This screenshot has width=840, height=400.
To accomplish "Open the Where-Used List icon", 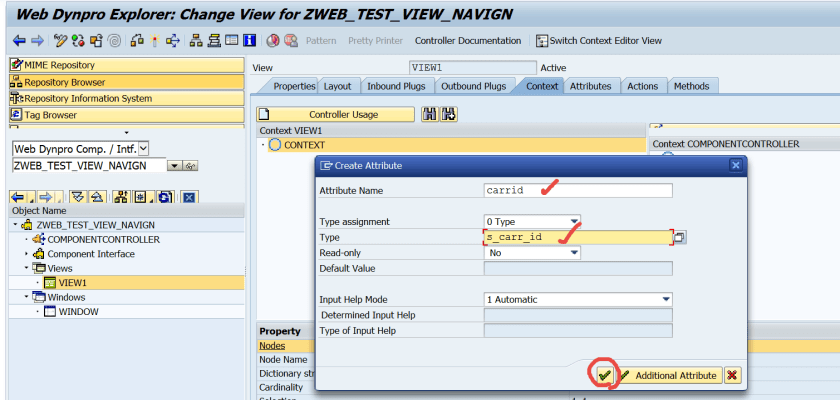I will point(172,41).
